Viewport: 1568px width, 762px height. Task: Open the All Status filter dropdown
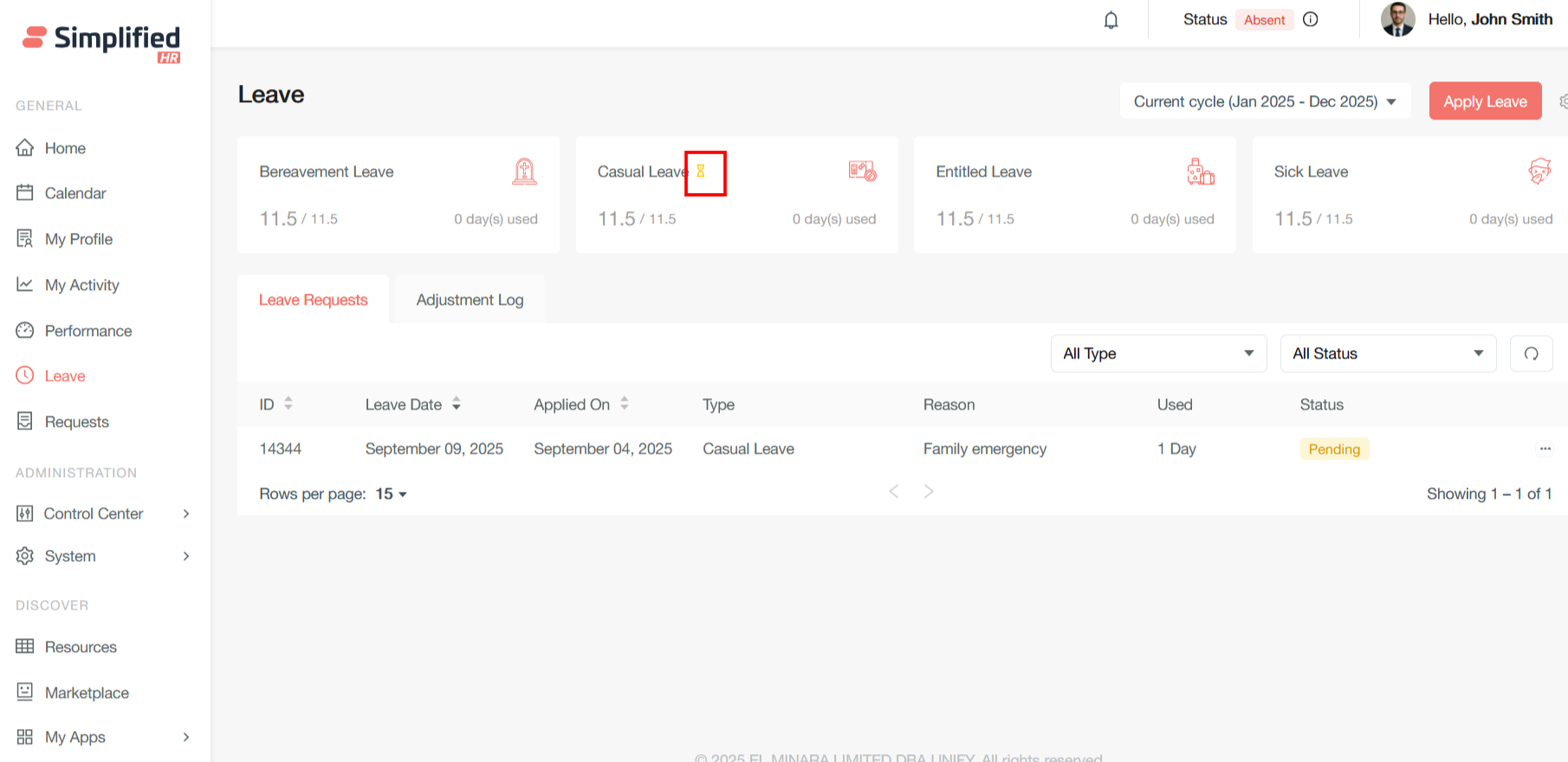(1388, 353)
